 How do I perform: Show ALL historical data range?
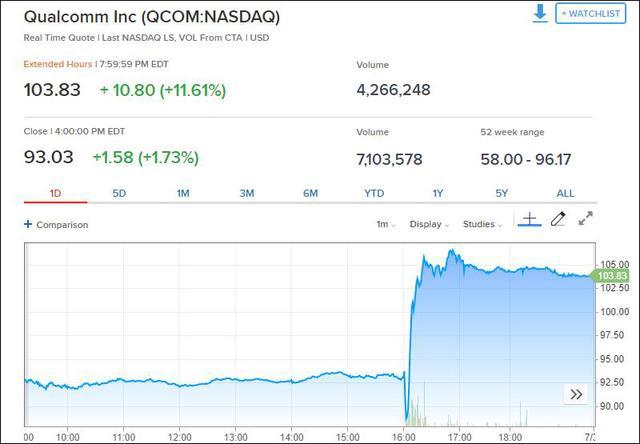(x=565, y=193)
